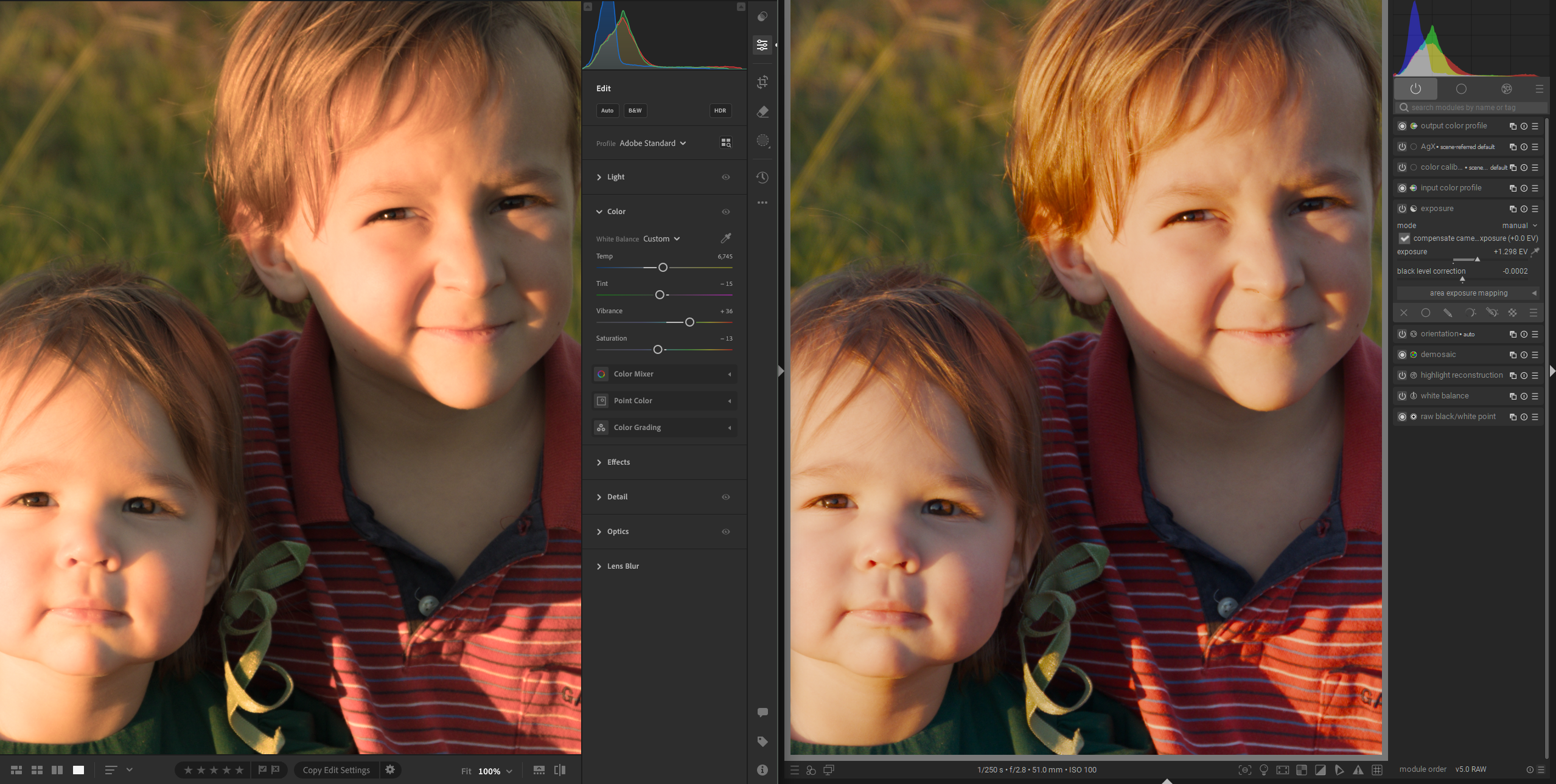Open the Presets icon above the Edit sliders
Image resolution: width=1556 pixels, height=784 pixels.
[x=762, y=16]
